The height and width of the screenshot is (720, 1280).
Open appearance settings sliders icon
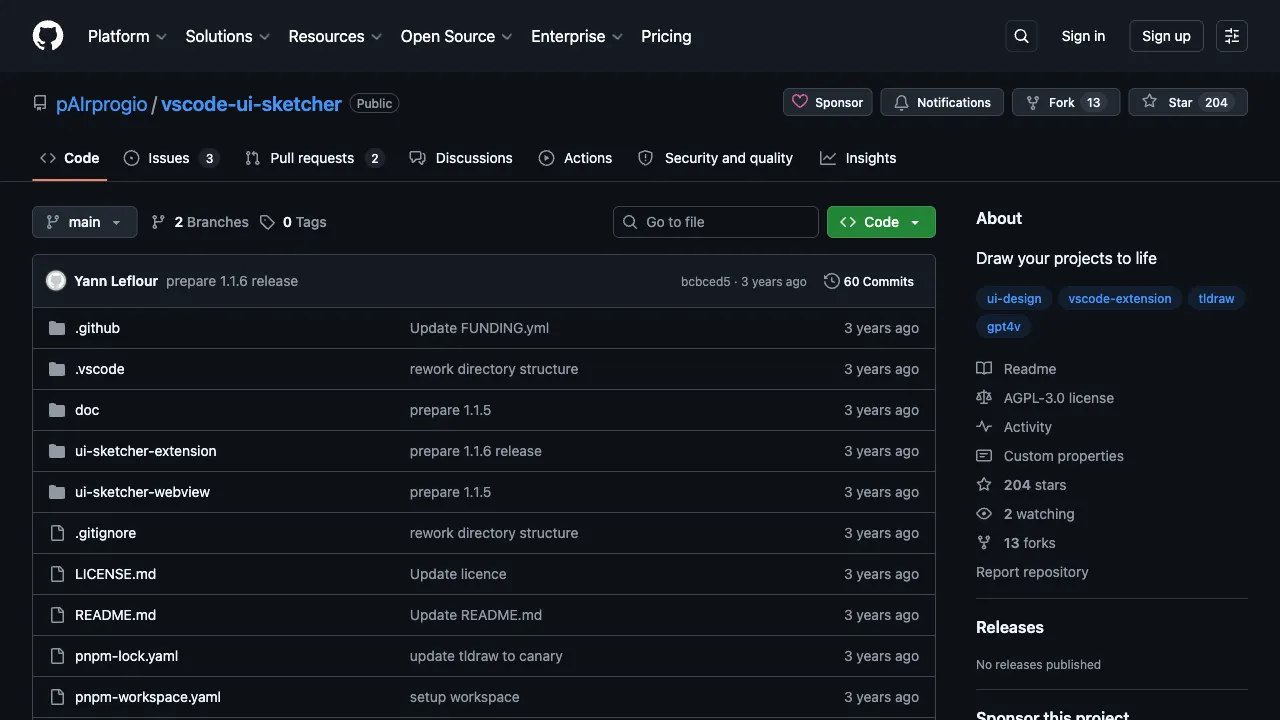pos(1232,36)
